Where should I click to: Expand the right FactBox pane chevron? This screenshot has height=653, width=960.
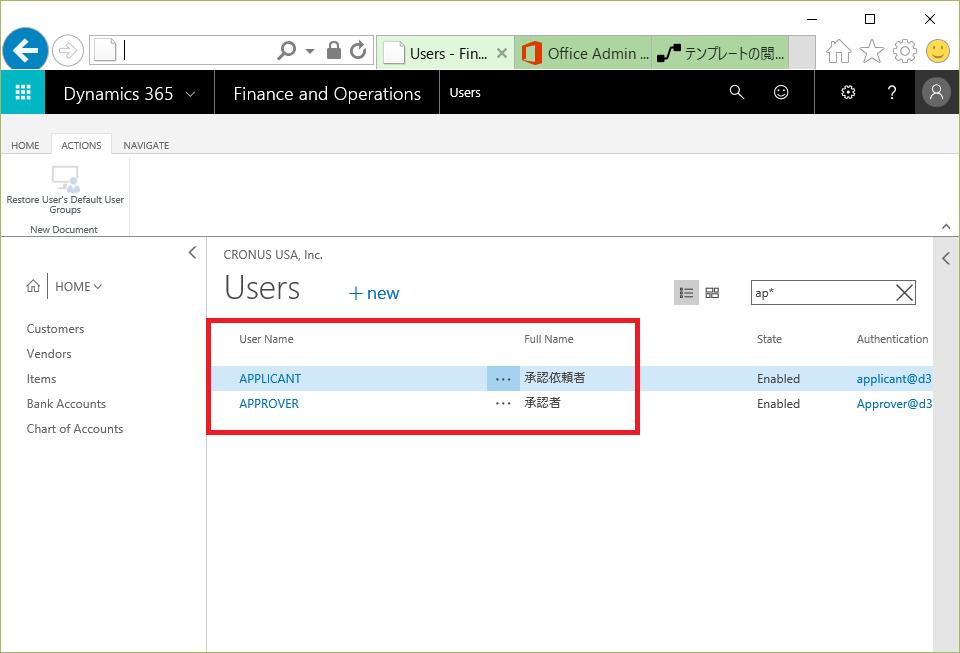946,258
